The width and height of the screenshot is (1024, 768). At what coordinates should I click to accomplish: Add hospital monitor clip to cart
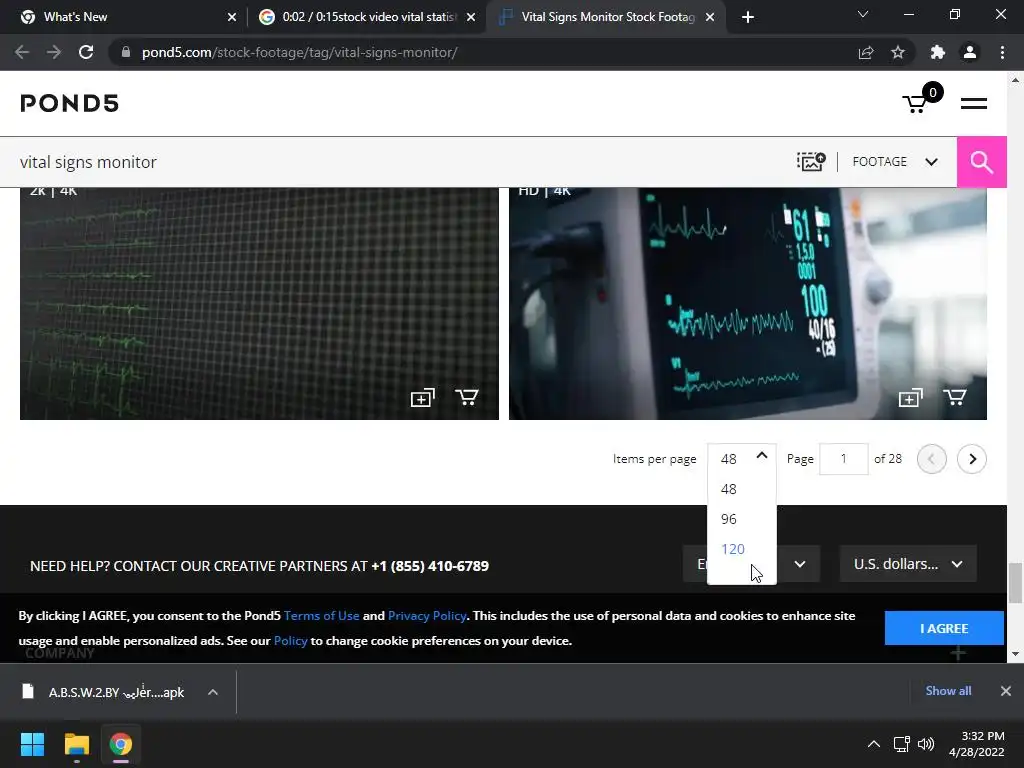955,397
